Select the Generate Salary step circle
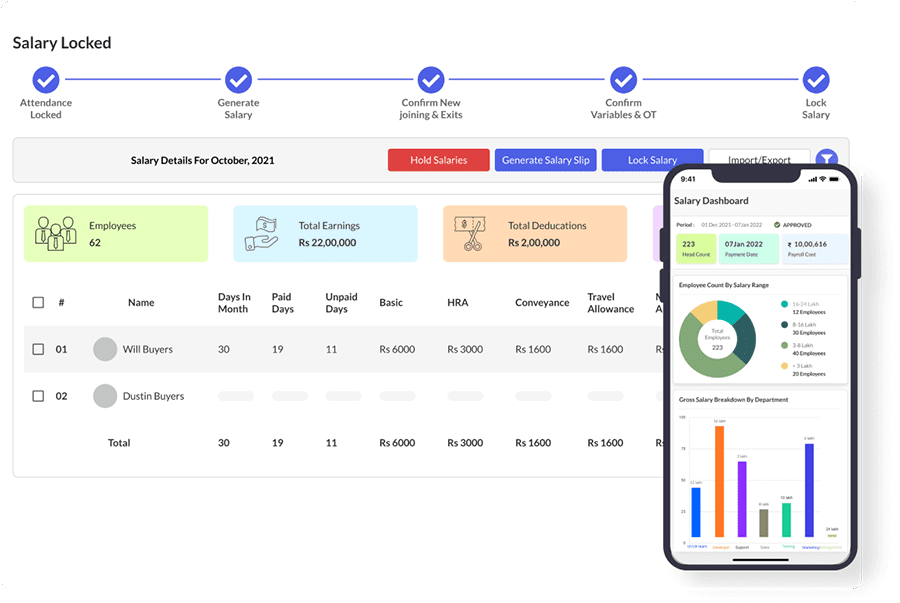 [238, 80]
